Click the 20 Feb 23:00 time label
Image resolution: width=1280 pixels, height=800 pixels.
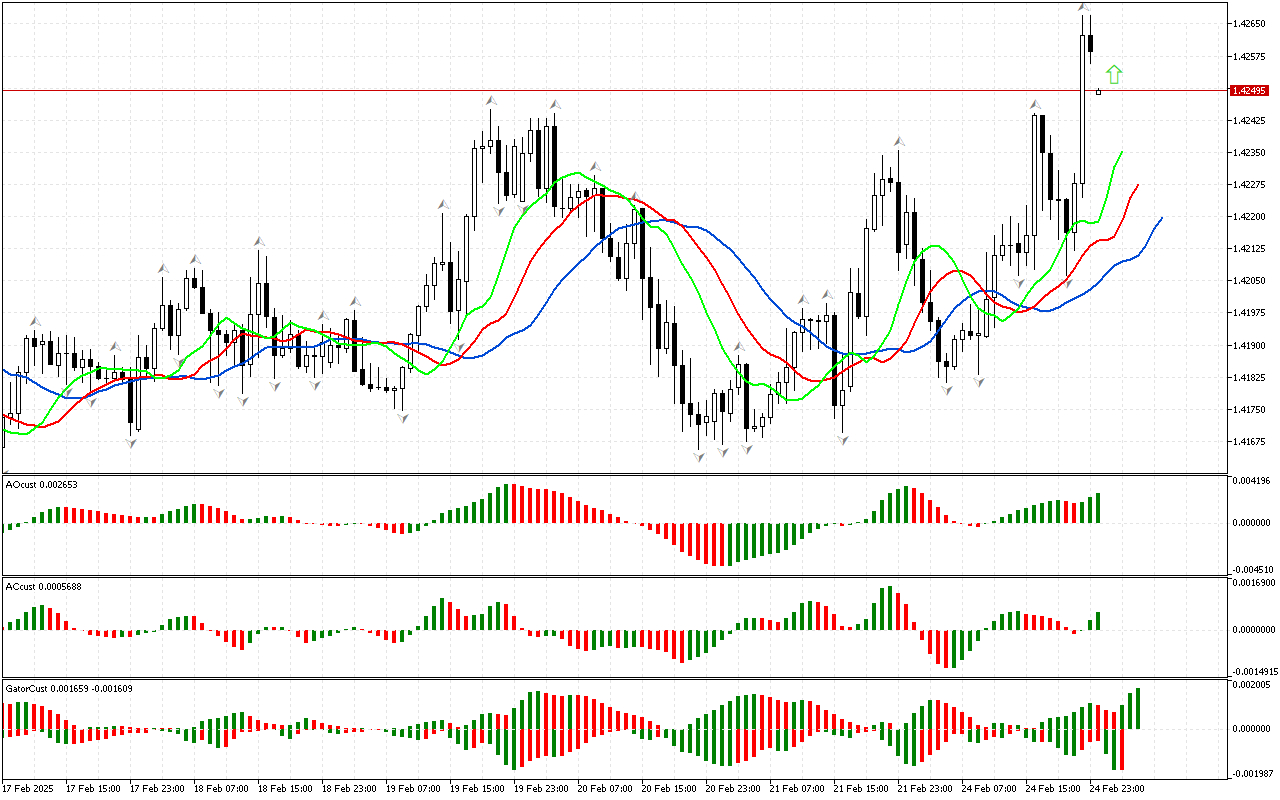click(x=733, y=789)
